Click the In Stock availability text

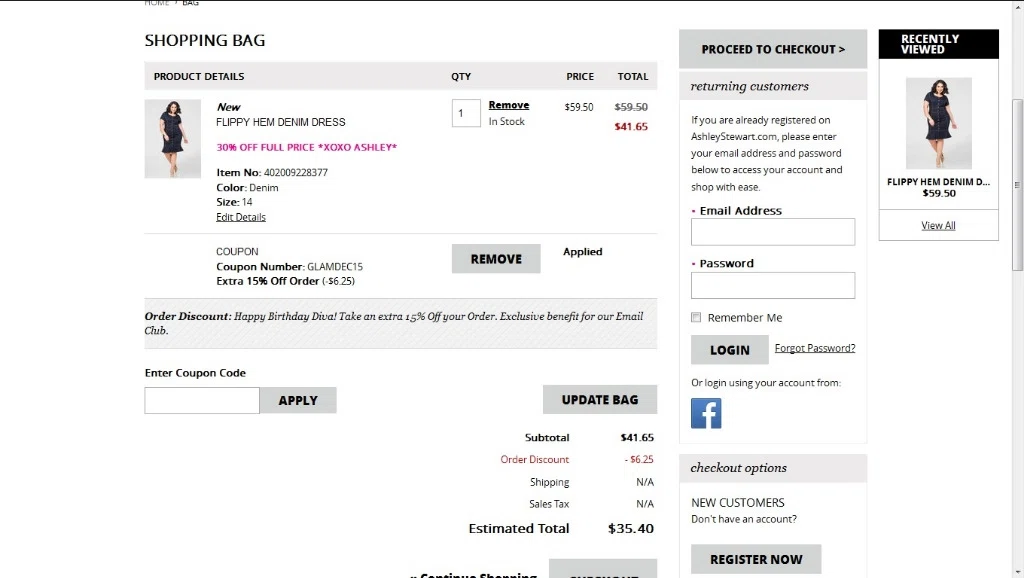[x=507, y=121]
